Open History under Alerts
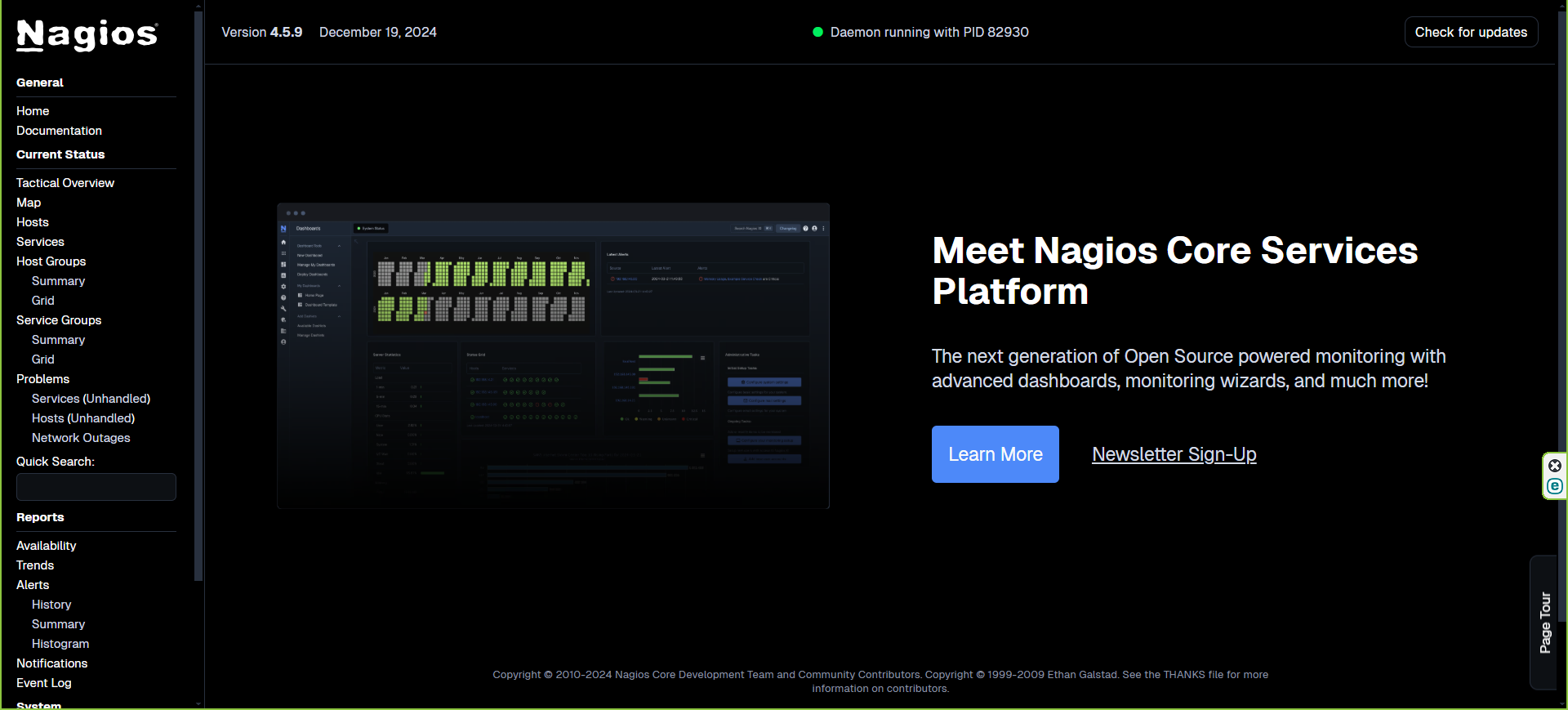This screenshot has height=710, width=1568. coord(51,605)
